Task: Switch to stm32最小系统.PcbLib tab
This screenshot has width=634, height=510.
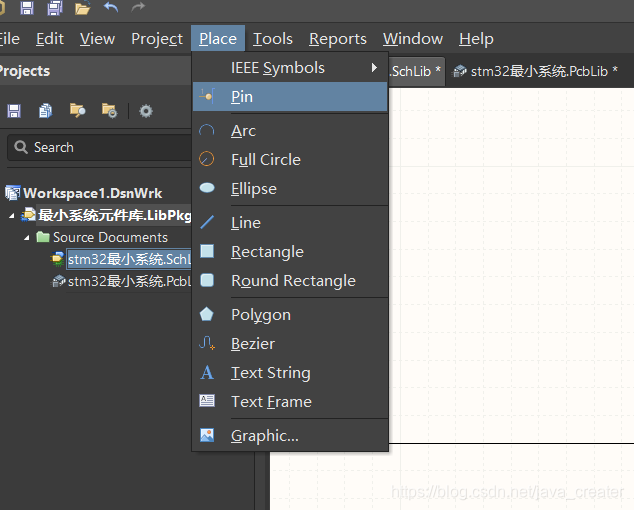Action: 536,71
